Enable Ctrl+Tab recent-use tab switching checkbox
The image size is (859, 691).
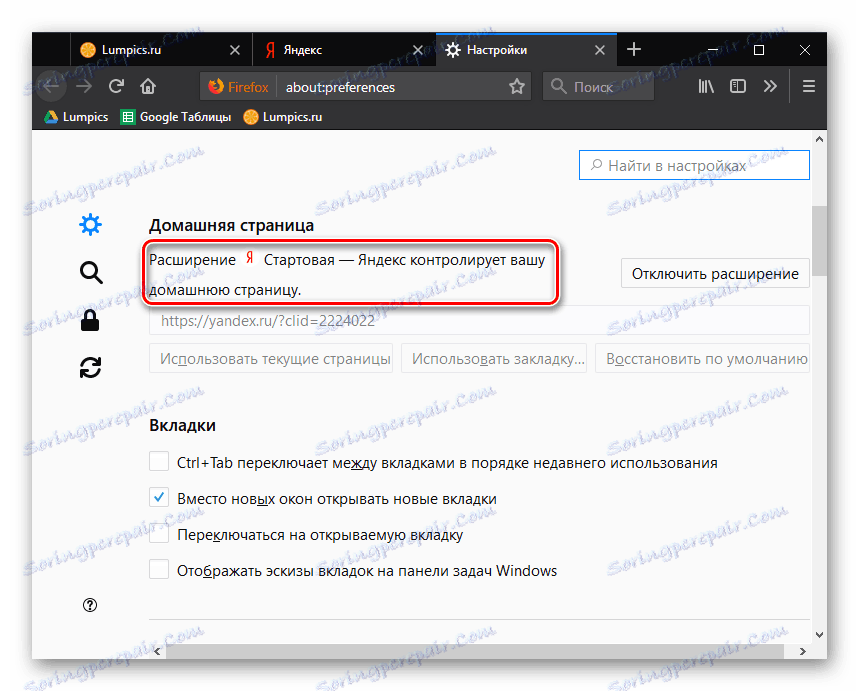[x=159, y=461]
